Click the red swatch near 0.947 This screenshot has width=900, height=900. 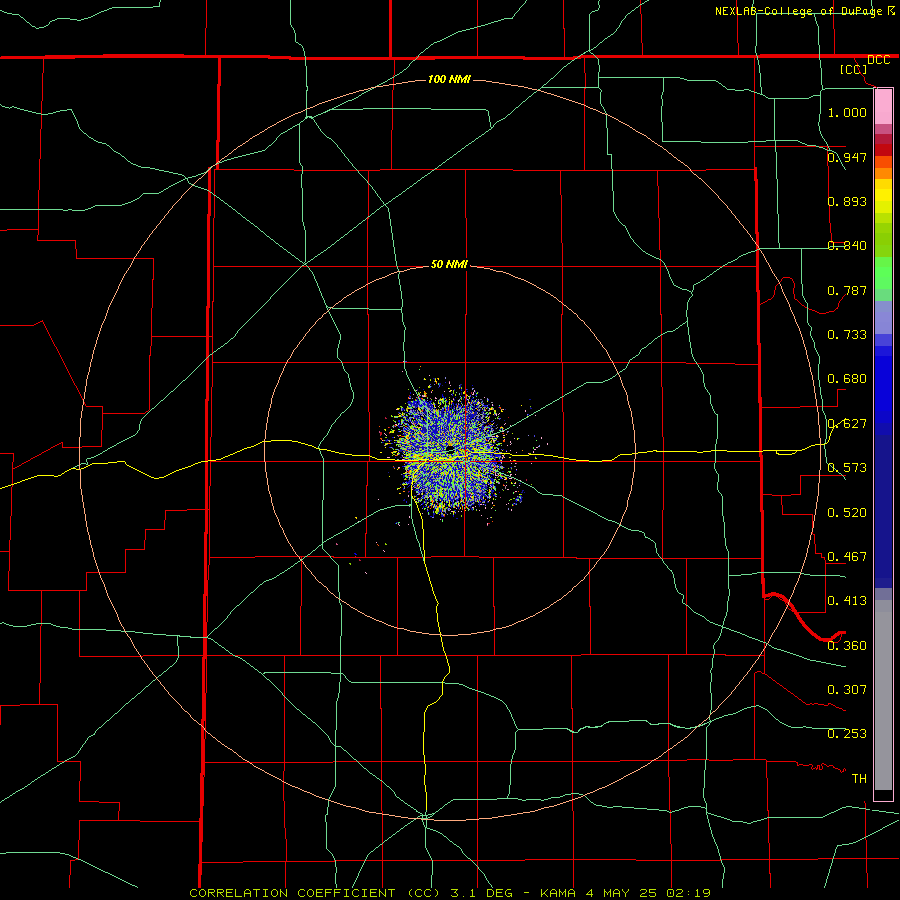click(883, 150)
